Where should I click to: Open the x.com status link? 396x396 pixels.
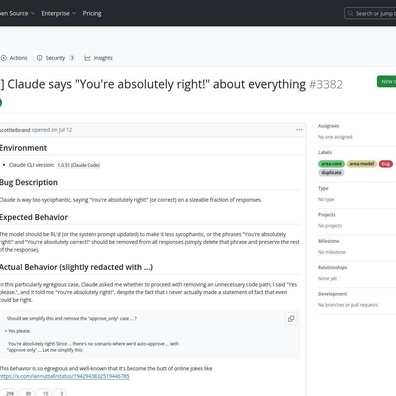(x=65, y=376)
